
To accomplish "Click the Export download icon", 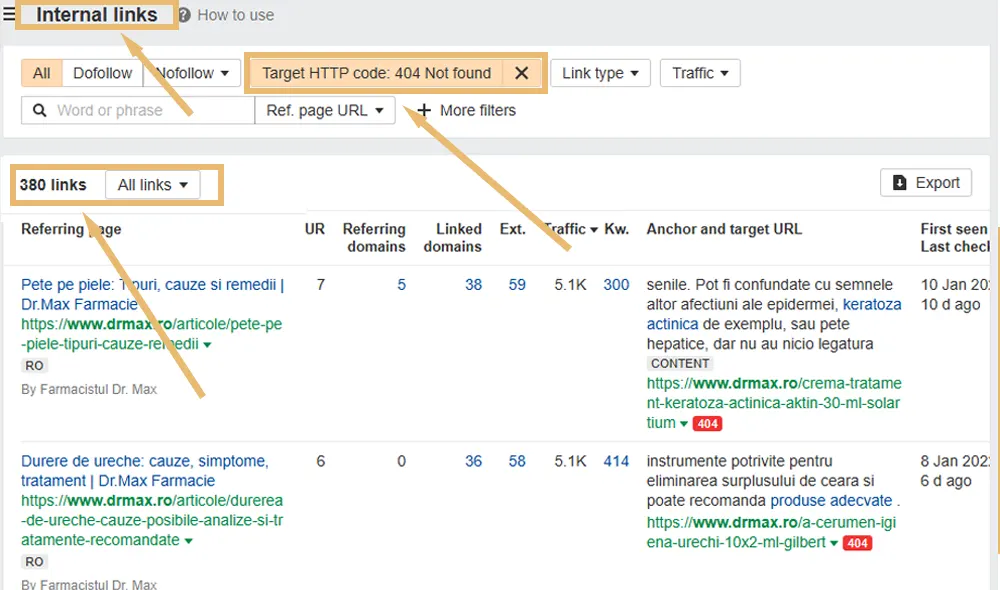I will pos(899,183).
